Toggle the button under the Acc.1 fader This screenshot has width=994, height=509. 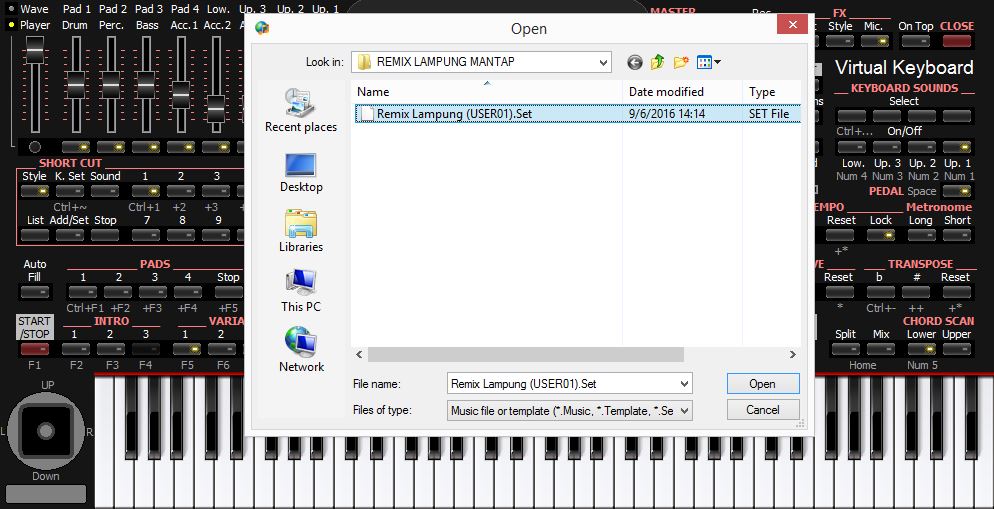tap(181, 147)
